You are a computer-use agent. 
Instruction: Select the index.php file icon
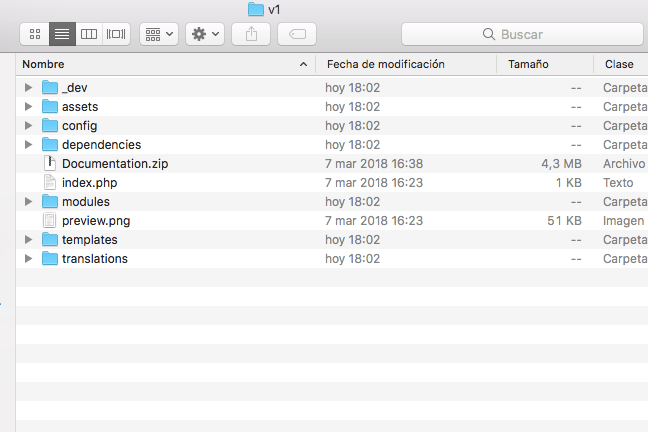(50, 182)
